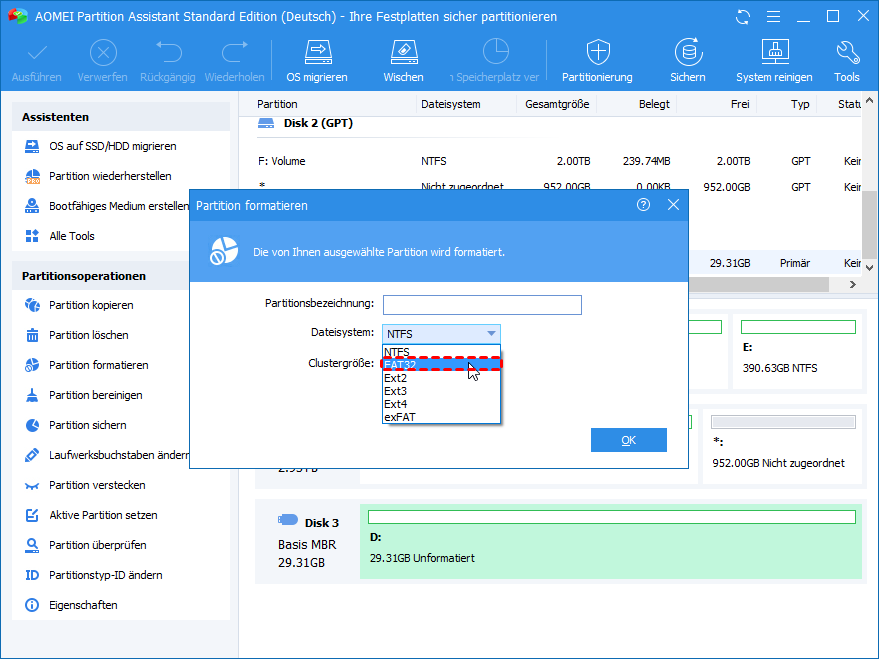Click the horizontal scrollbar right arrow

tap(852, 284)
